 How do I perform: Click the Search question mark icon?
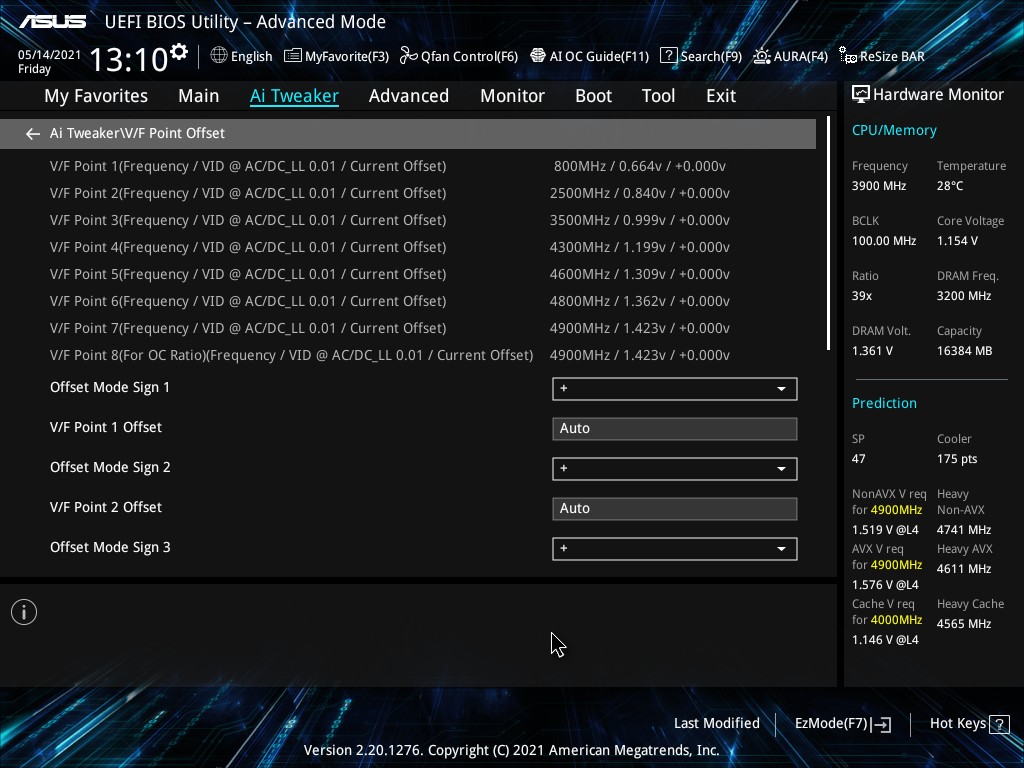669,56
